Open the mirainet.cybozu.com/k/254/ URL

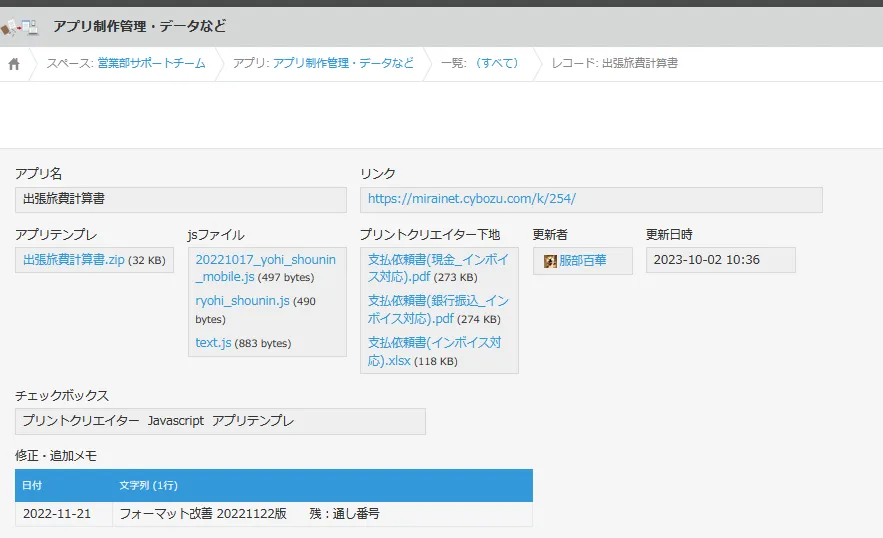click(471, 199)
